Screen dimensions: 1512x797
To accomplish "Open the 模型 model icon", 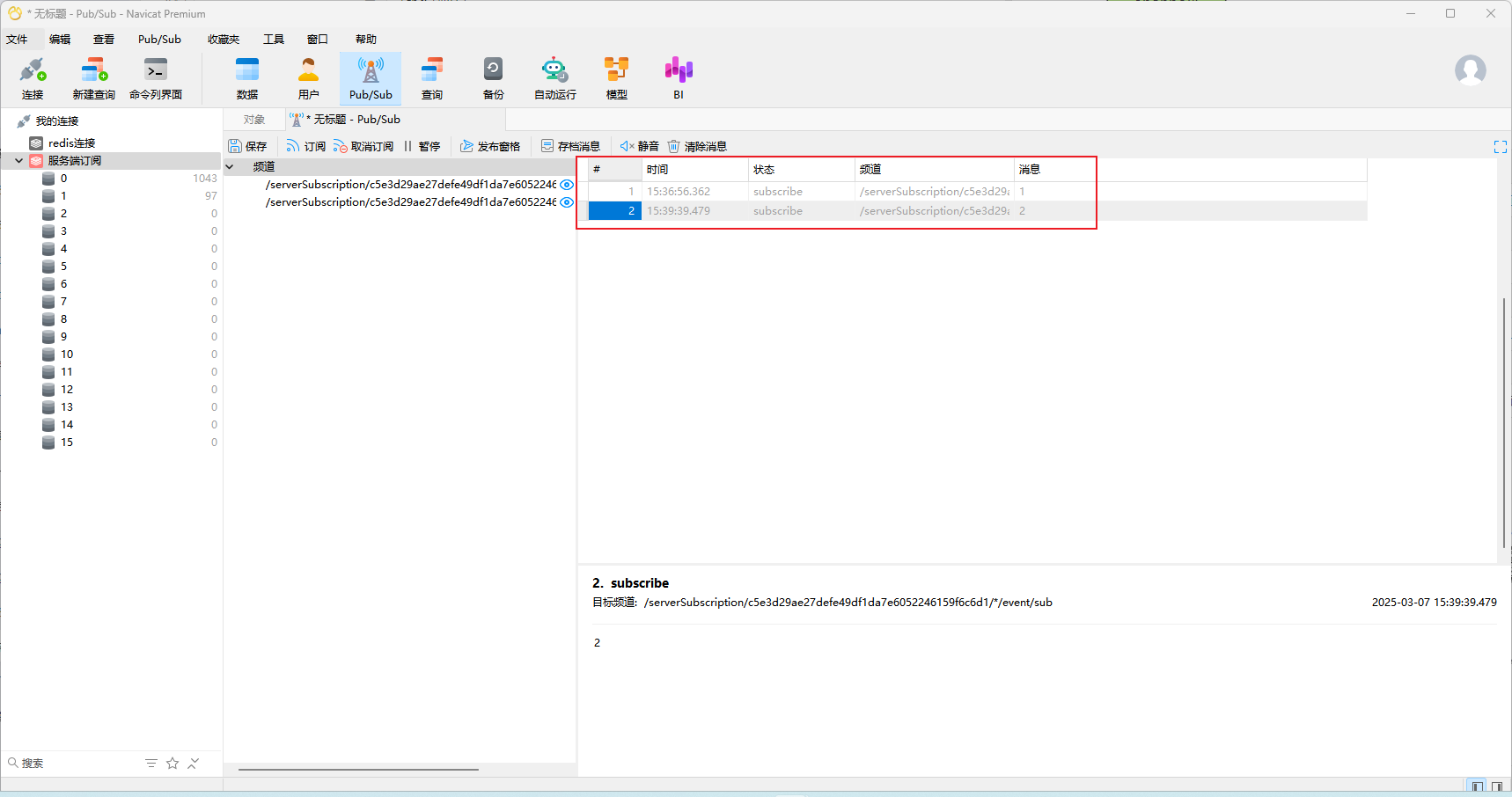I will (617, 78).
